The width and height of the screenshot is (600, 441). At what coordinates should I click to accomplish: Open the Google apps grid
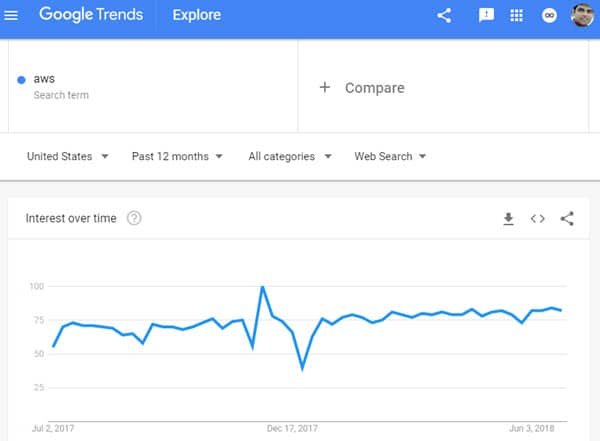point(516,16)
